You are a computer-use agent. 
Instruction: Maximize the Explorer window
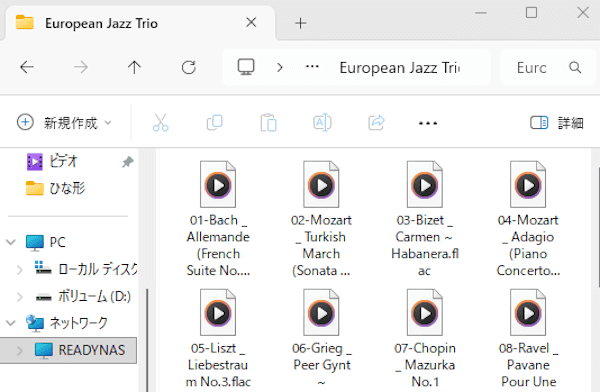531,13
